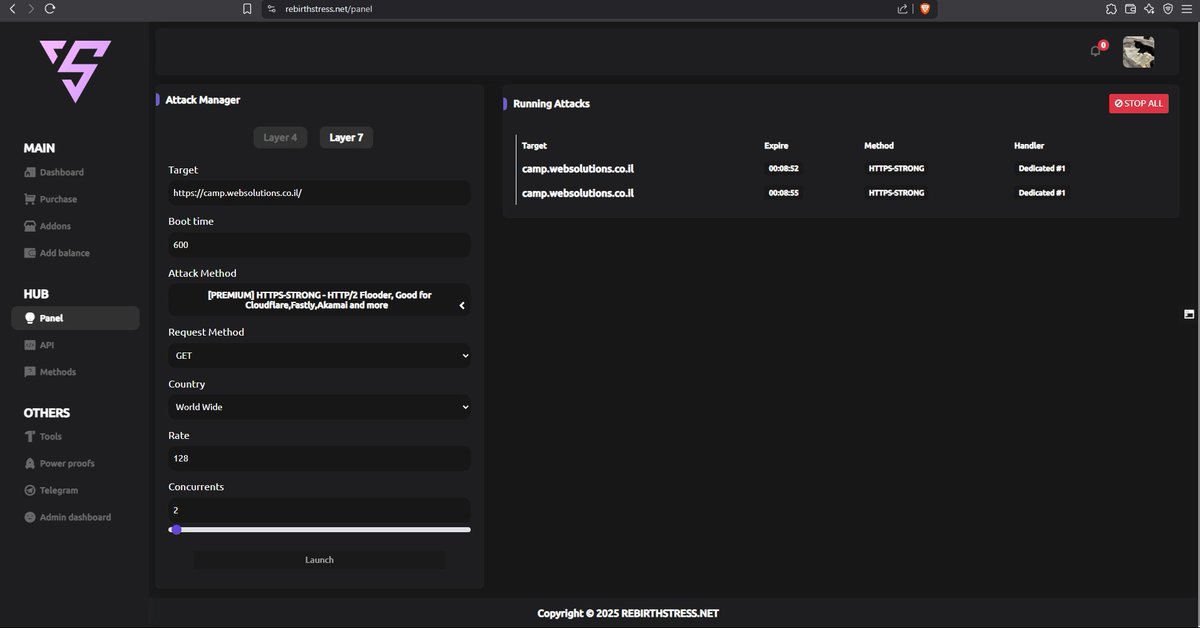Click the VPN shield icon in toolbar

[x=1167, y=9]
